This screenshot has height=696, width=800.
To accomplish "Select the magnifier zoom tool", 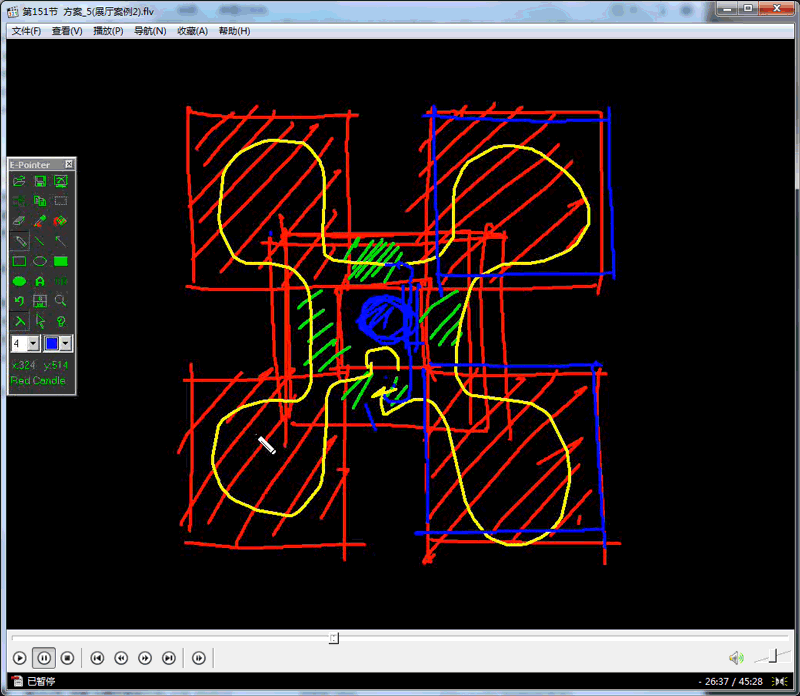I will pos(61,300).
